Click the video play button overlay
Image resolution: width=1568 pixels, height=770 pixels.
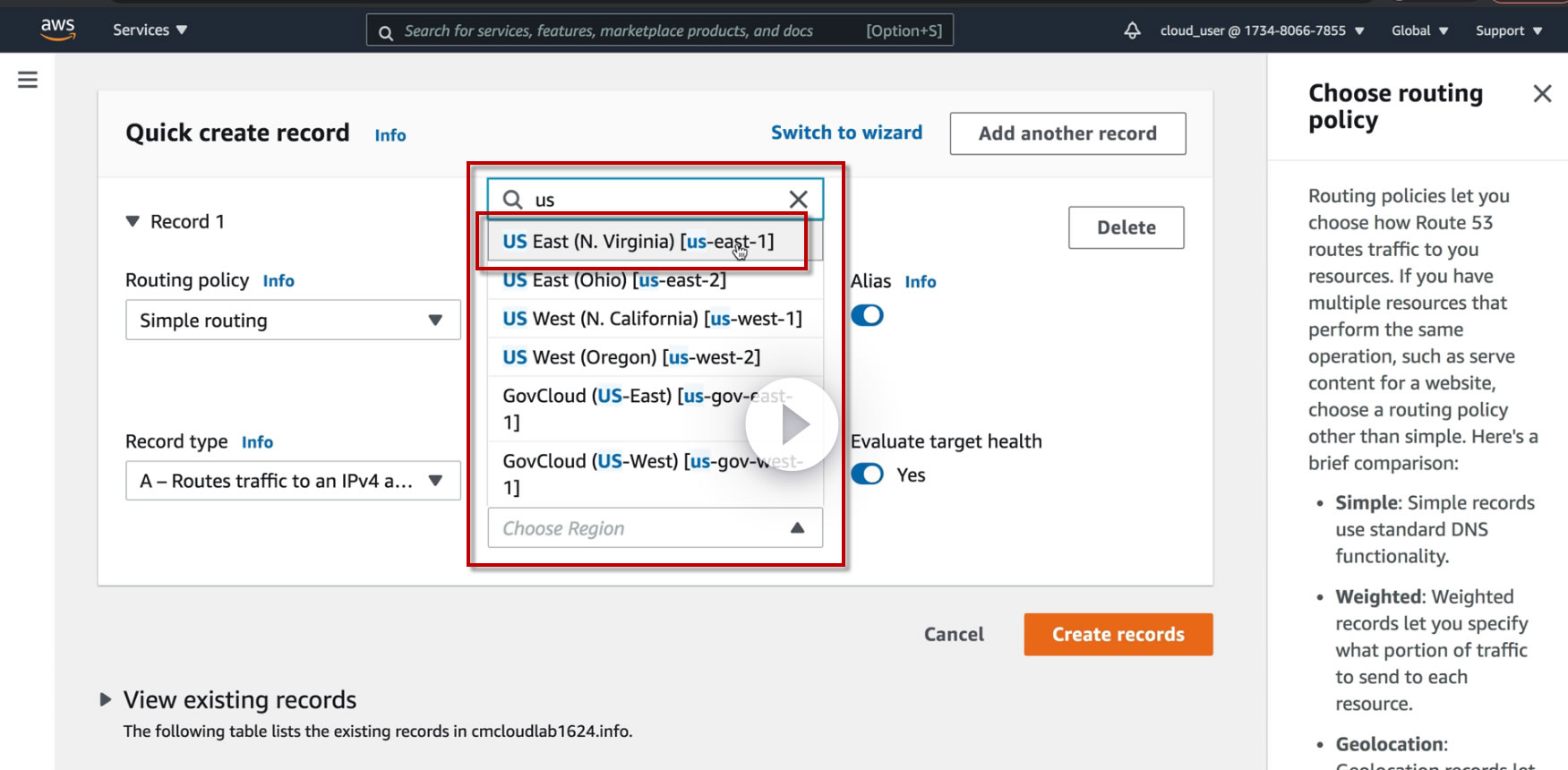point(792,424)
